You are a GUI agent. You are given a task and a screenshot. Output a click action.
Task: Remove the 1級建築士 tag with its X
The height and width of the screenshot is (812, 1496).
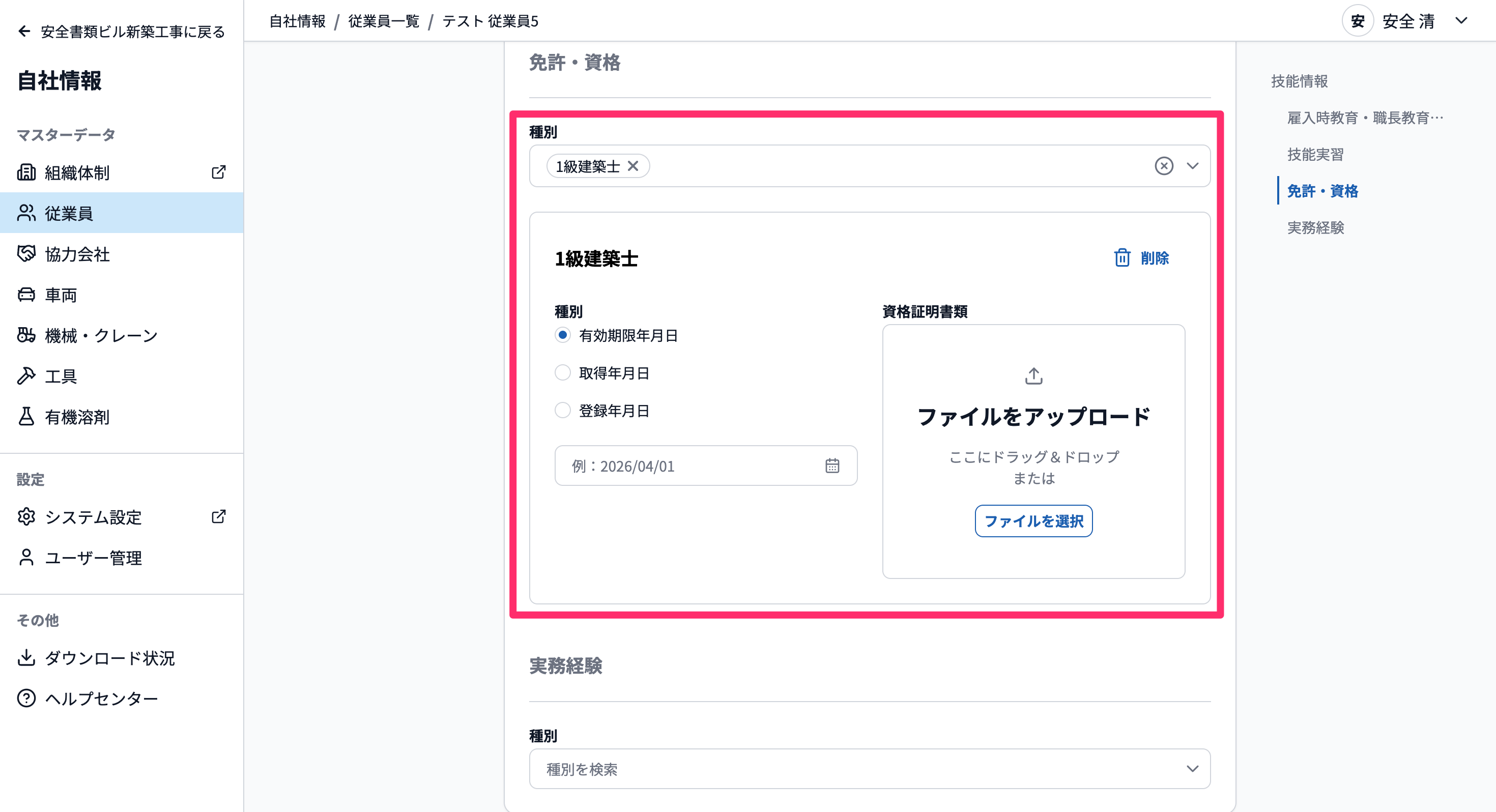633,166
